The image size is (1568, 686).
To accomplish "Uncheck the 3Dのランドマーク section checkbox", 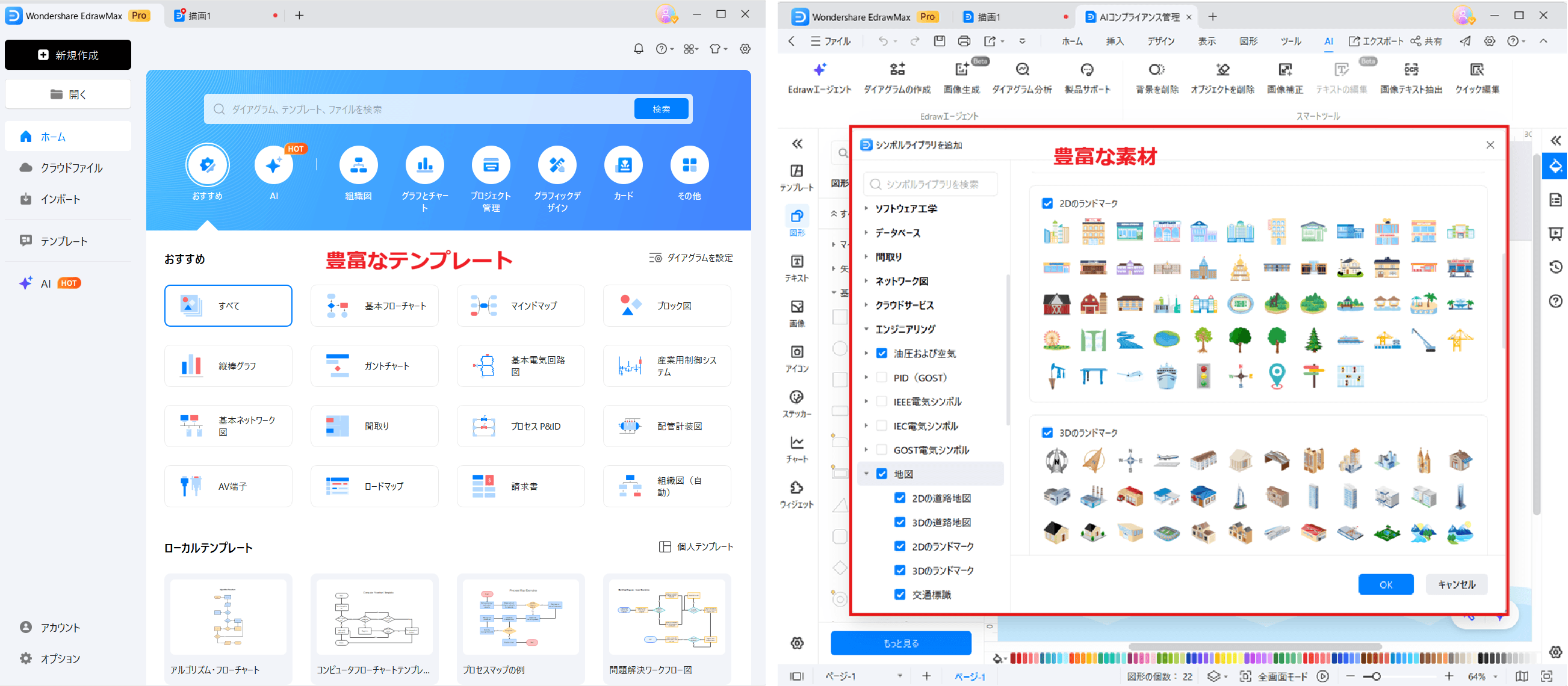I will 1047,433.
